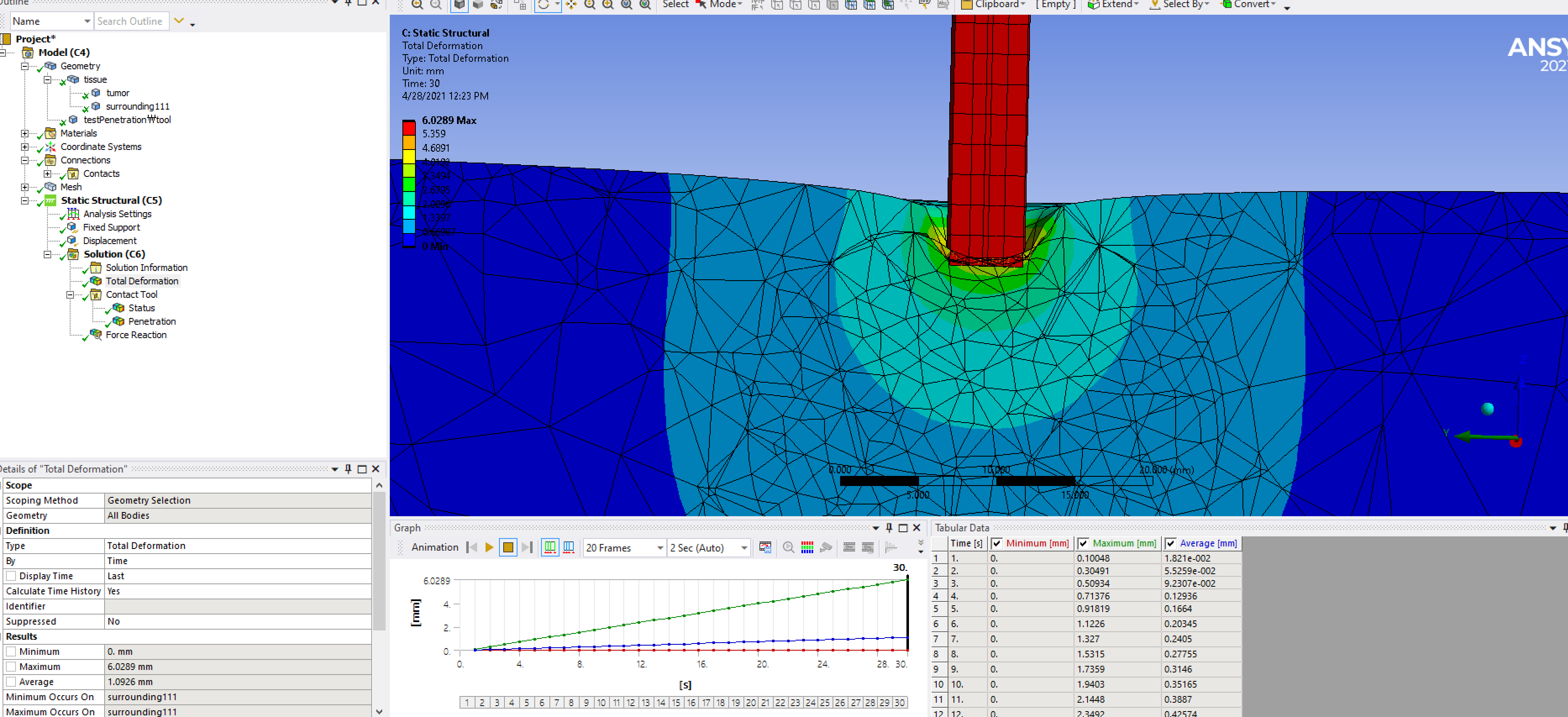Click the Export Video File icon
Image resolution: width=1568 pixels, height=717 pixels.
point(765,547)
